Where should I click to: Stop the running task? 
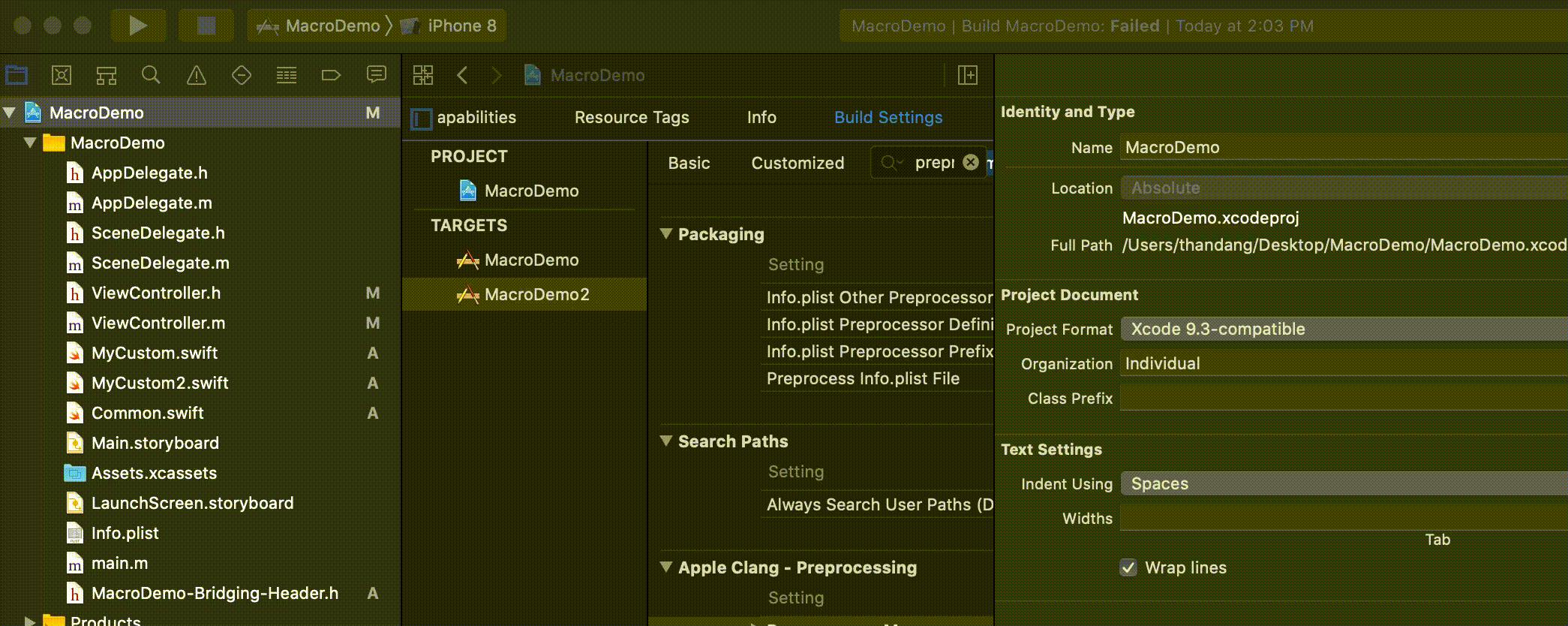pyautogui.click(x=206, y=26)
